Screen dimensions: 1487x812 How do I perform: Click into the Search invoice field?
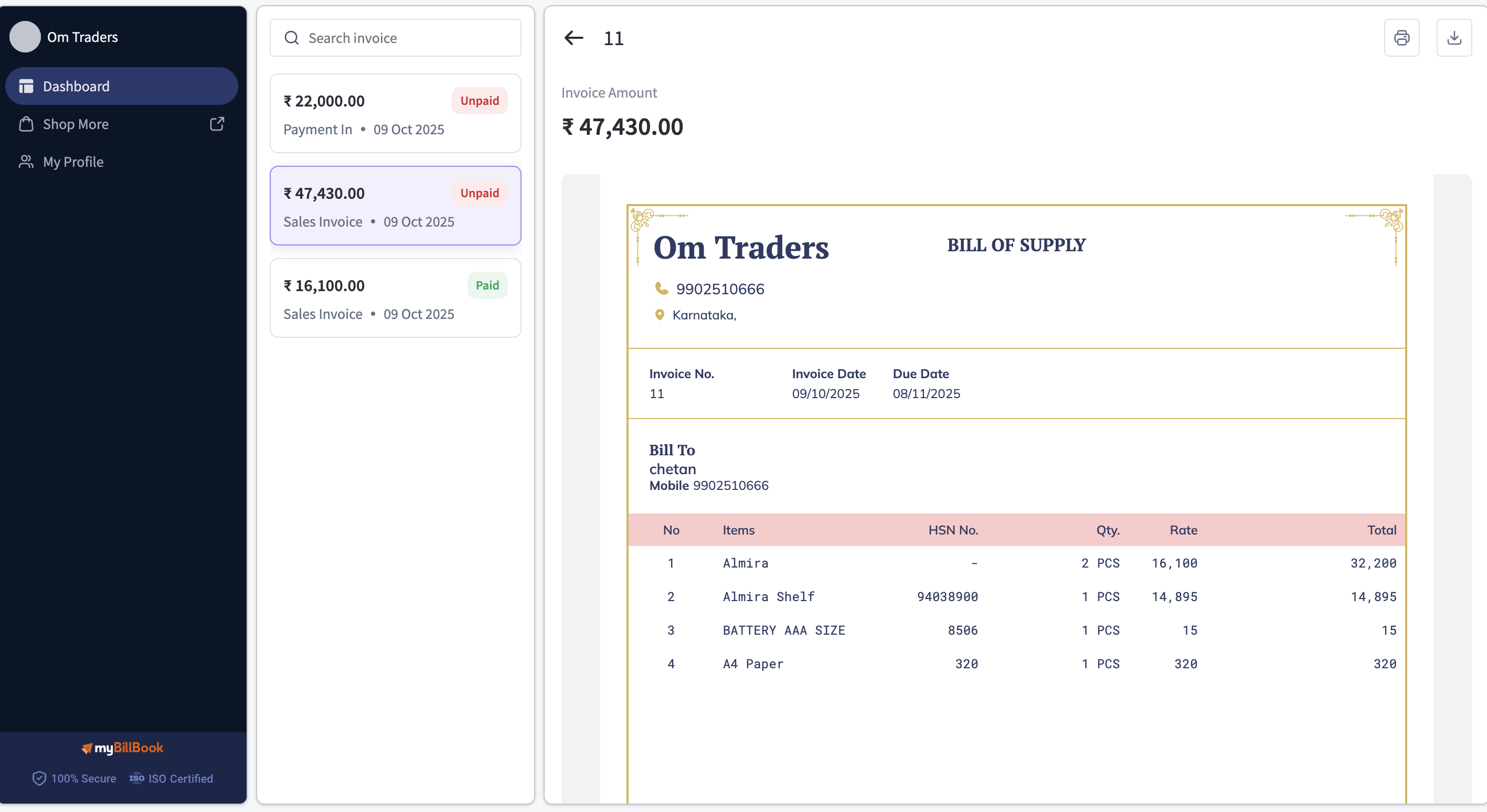pos(396,38)
